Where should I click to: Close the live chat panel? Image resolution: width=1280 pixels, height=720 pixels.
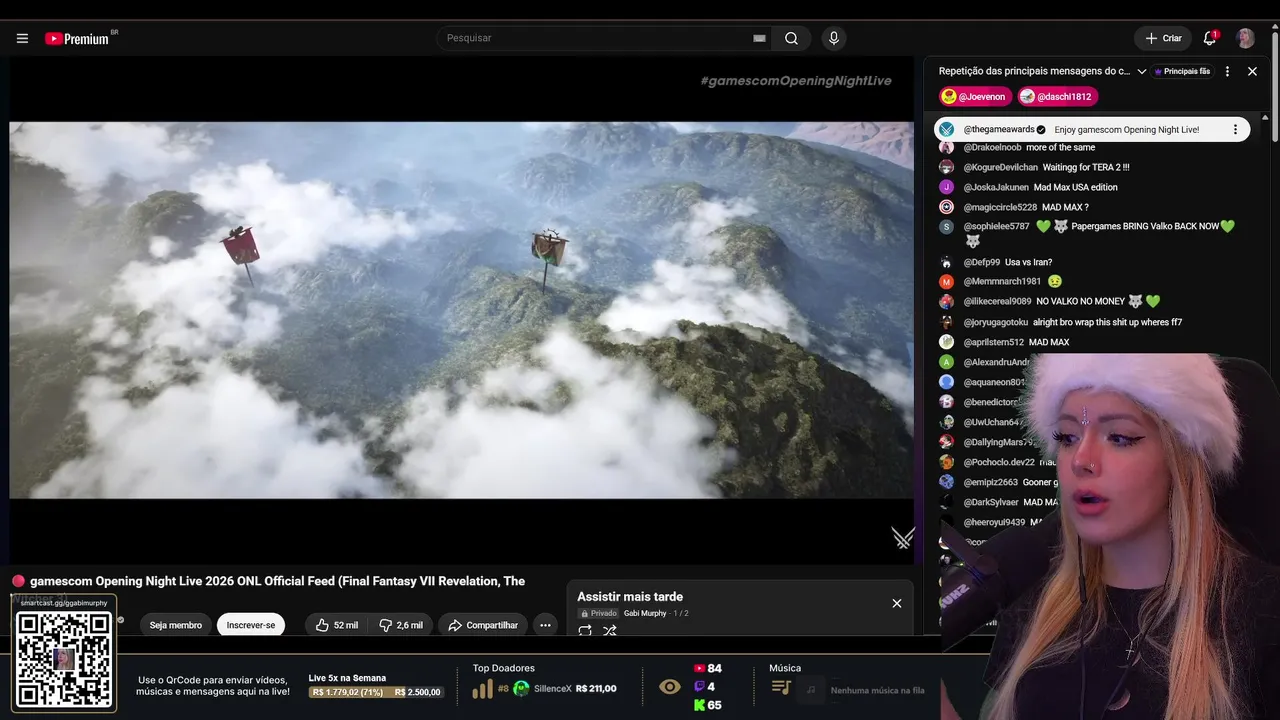(x=1252, y=71)
